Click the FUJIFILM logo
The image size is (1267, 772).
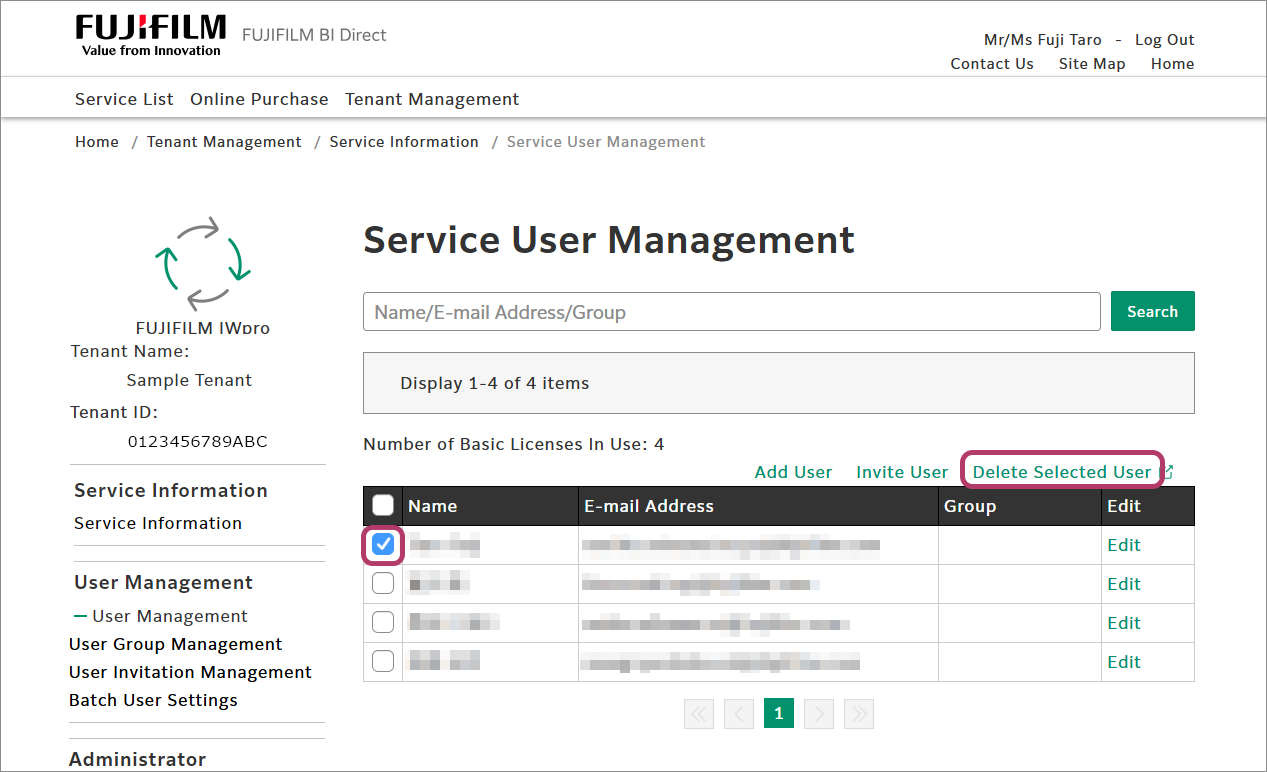coord(150,35)
